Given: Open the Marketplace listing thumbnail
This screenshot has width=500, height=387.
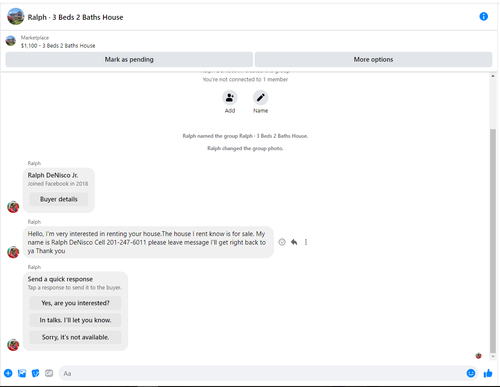Looking at the screenshot, I should pos(11,41).
